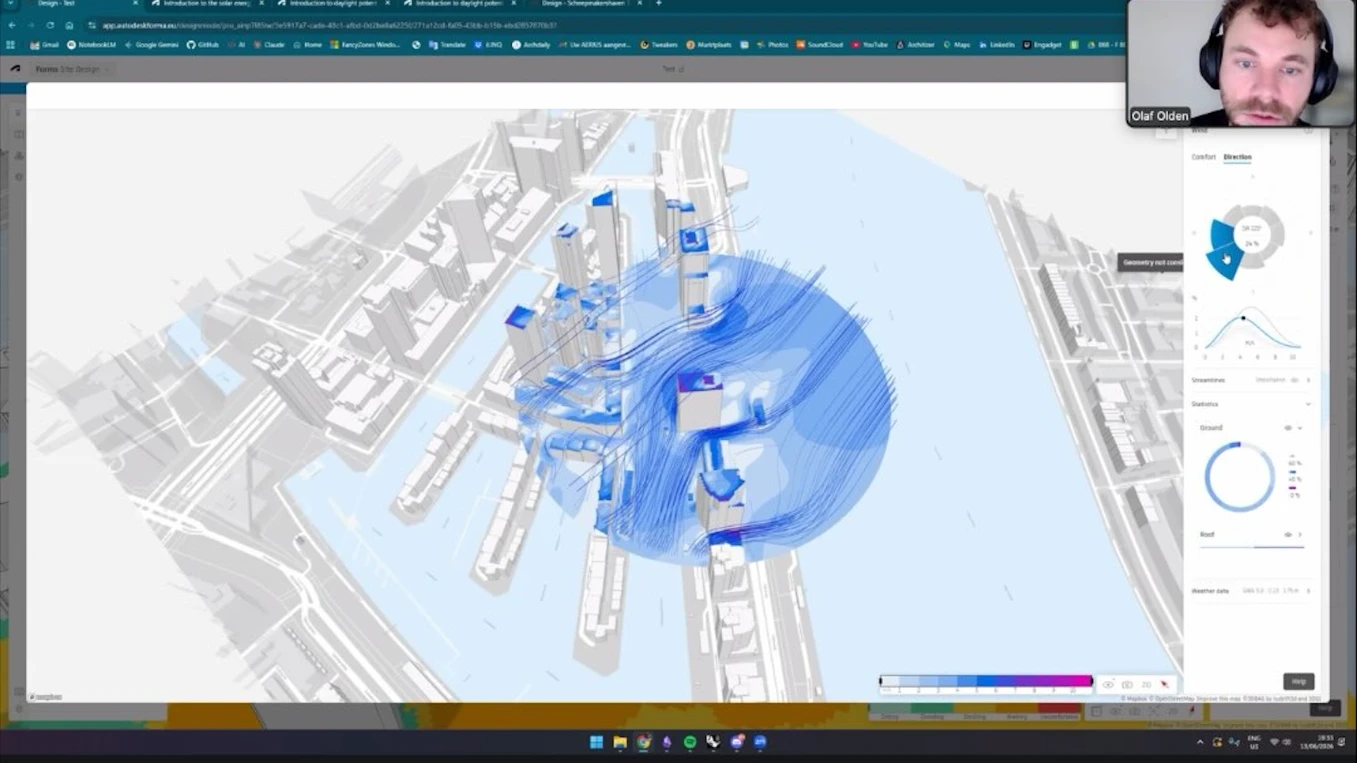The width and height of the screenshot is (1357, 763).
Task: Toggle the Streamlines visibility eye
Action: [x=1294, y=380]
